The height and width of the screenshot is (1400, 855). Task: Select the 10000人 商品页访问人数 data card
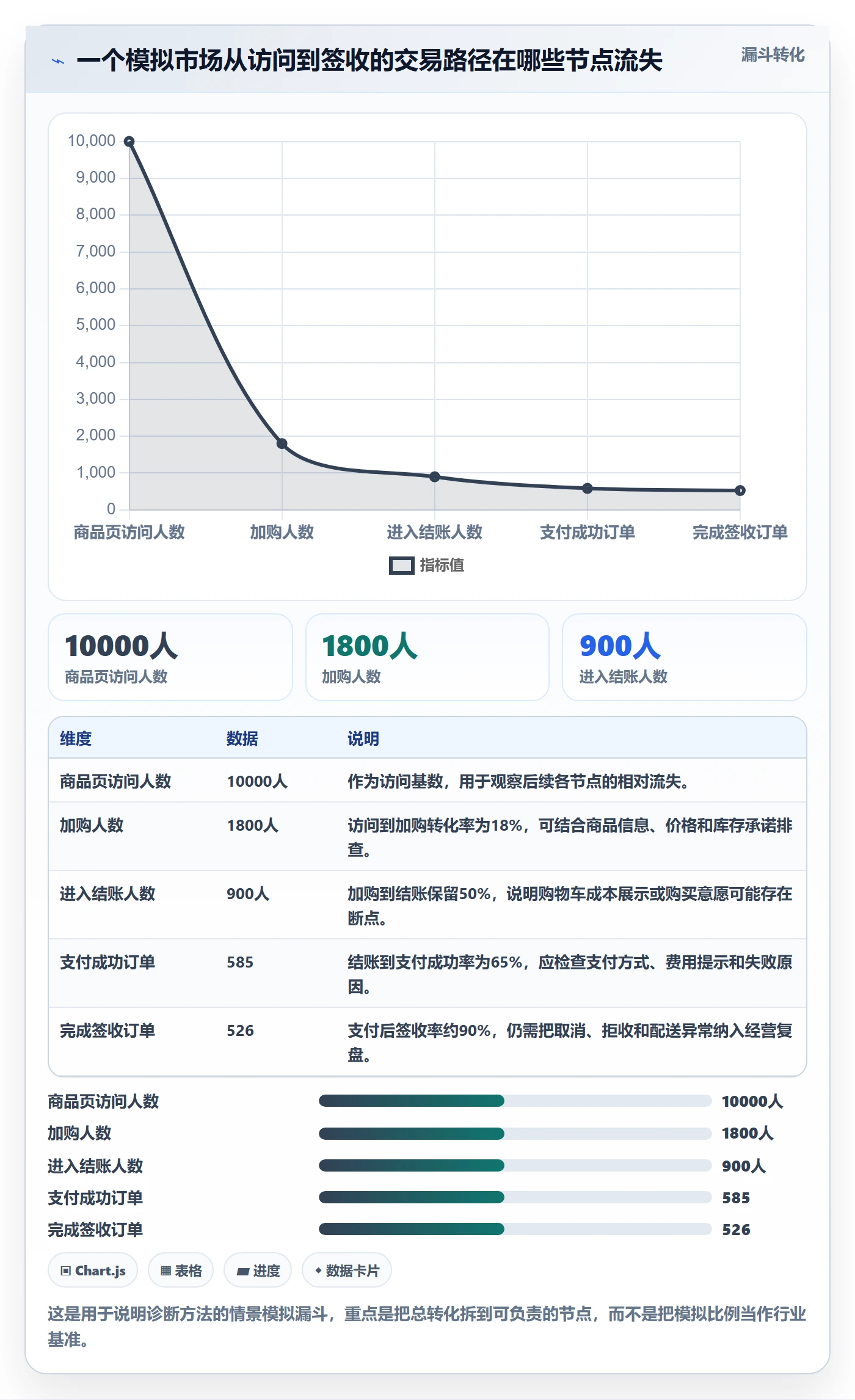point(170,657)
